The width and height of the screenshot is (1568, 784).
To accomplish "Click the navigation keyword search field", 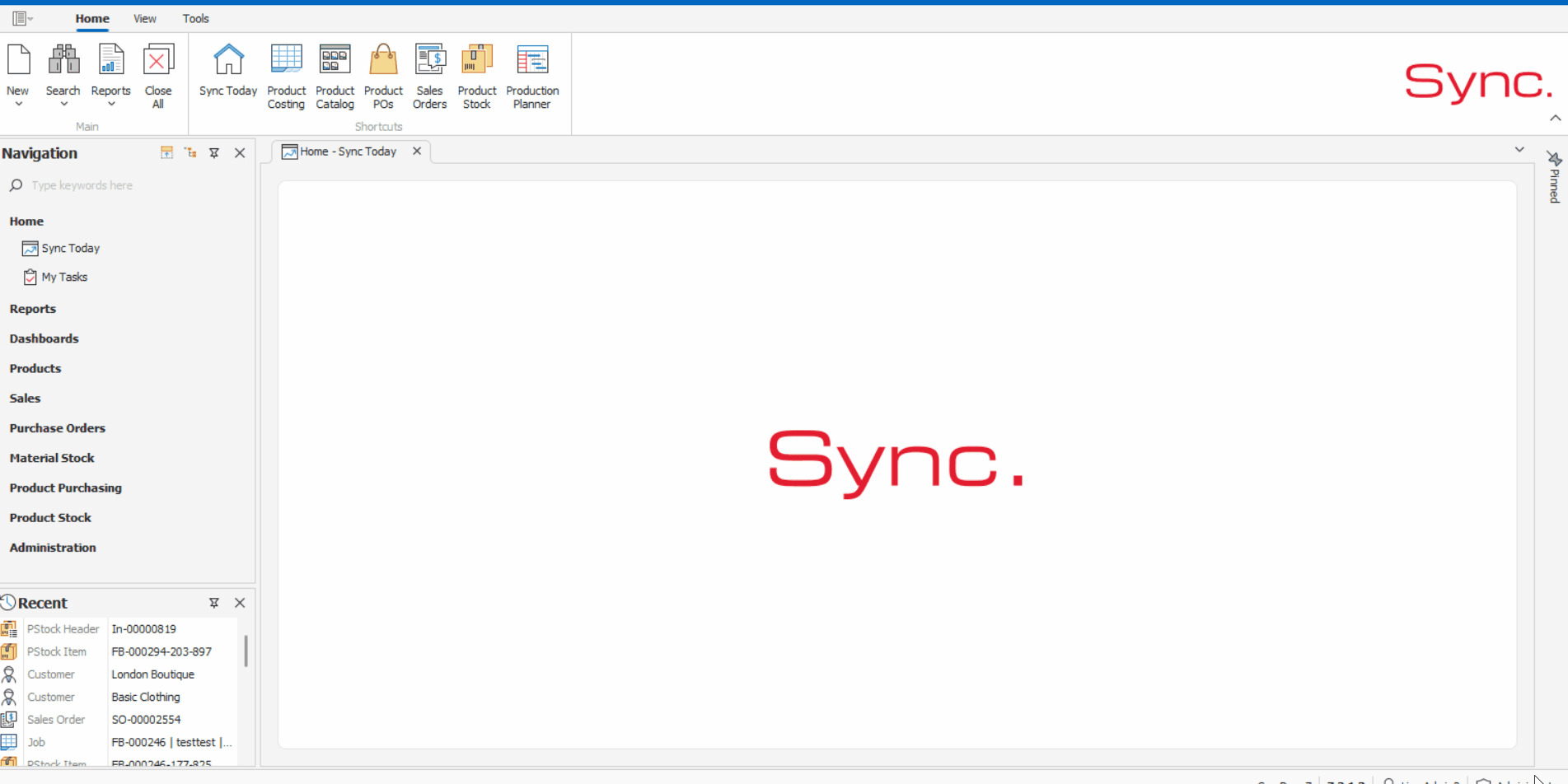I will click(x=132, y=185).
